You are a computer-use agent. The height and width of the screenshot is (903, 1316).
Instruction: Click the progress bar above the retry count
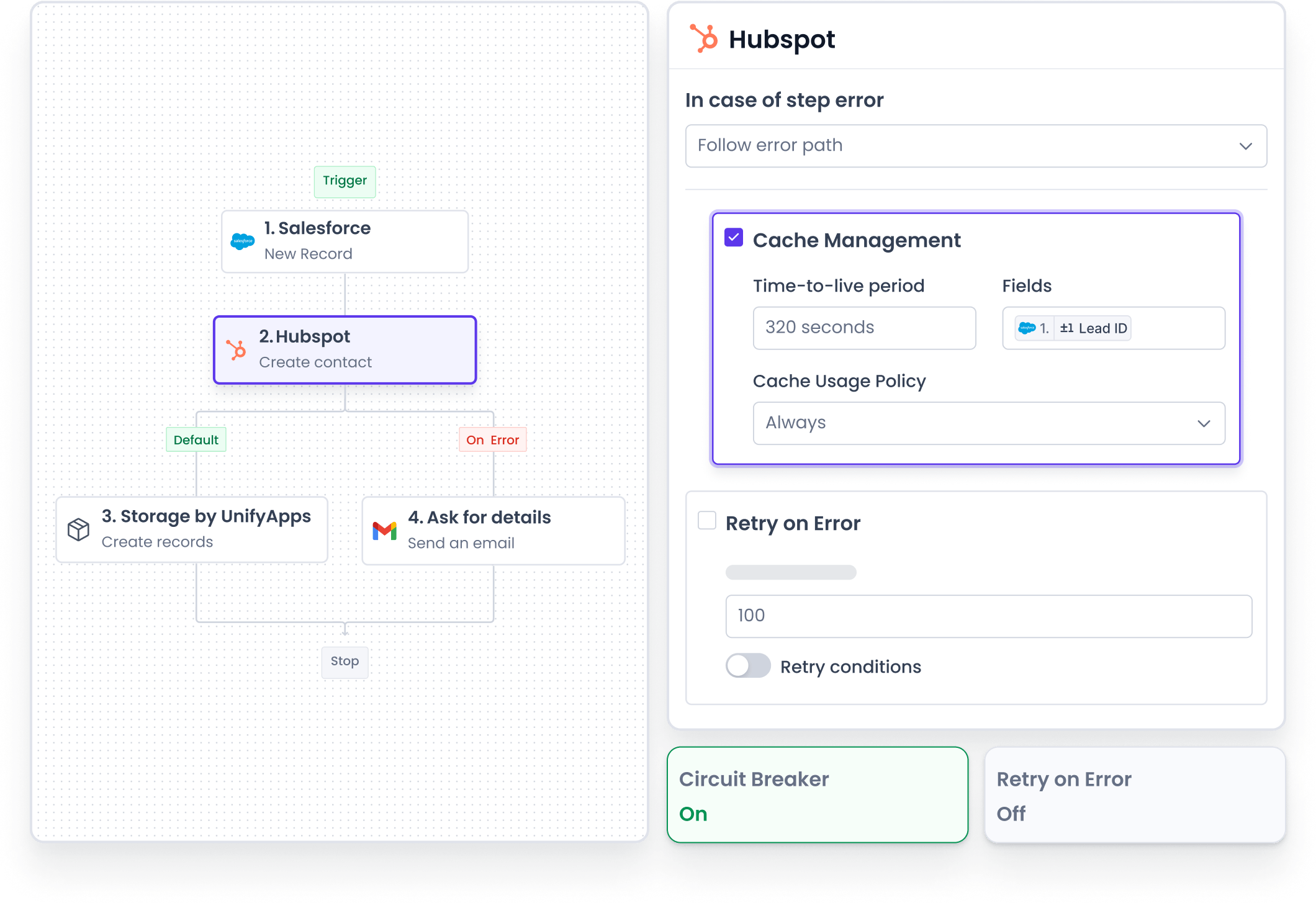tap(790, 572)
